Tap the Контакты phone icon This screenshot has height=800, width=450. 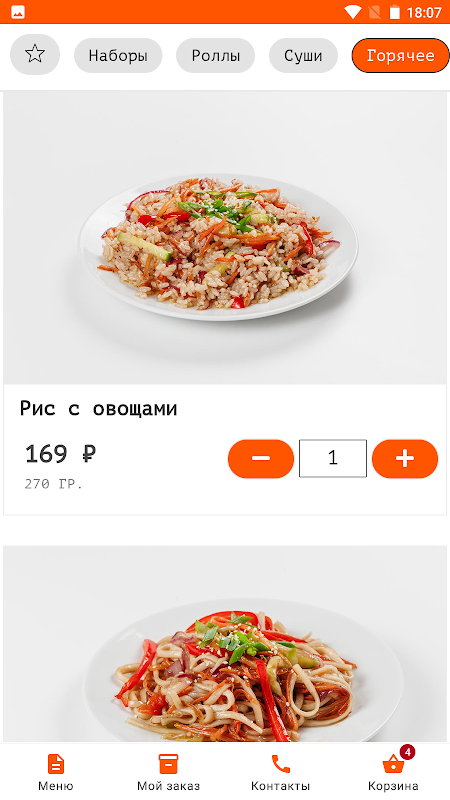280,764
